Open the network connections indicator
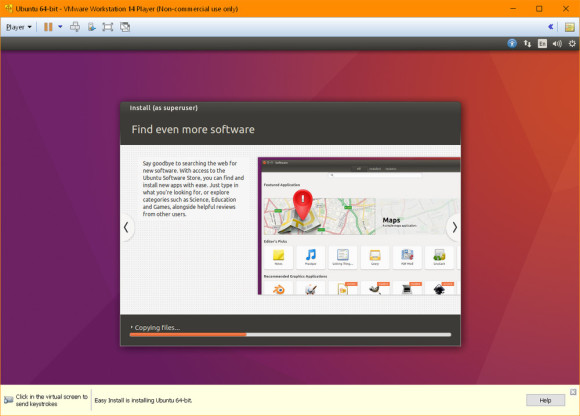The width and height of the screenshot is (580, 416). click(x=527, y=44)
